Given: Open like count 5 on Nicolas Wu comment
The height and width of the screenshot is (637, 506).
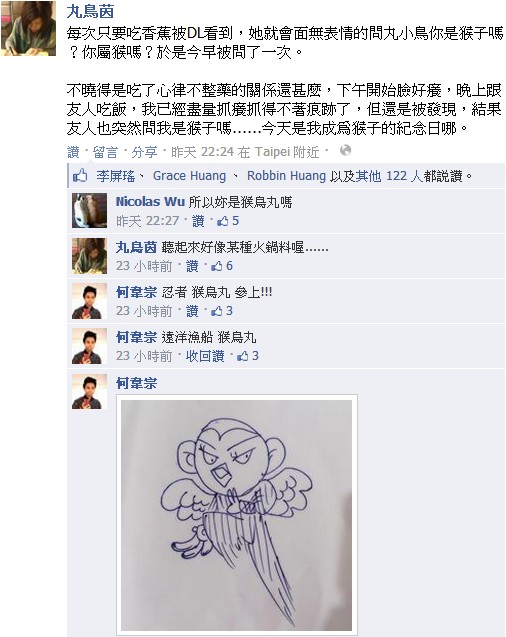Looking at the screenshot, I should 228,221.
